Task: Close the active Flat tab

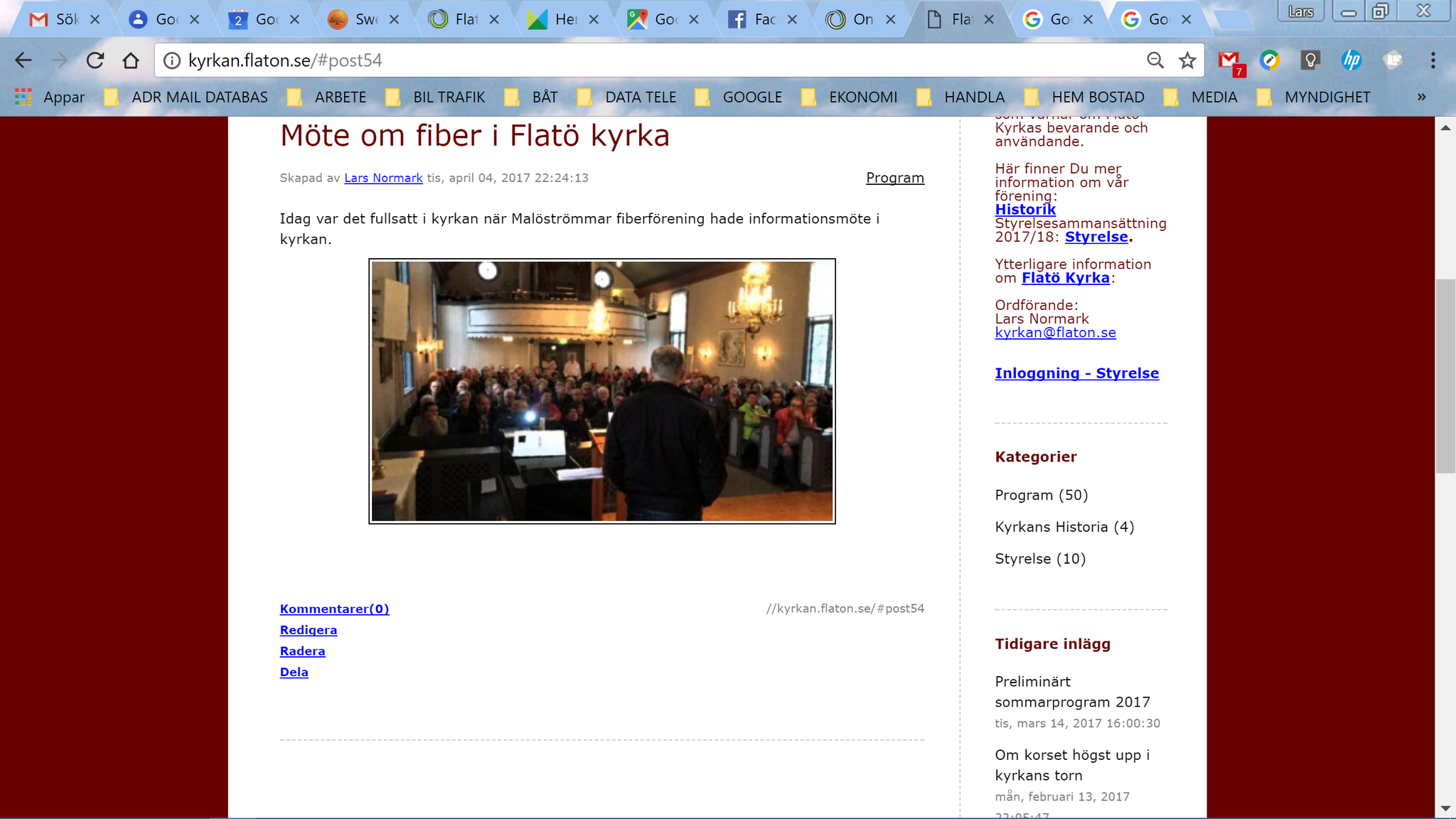Action: coord(989,20)
